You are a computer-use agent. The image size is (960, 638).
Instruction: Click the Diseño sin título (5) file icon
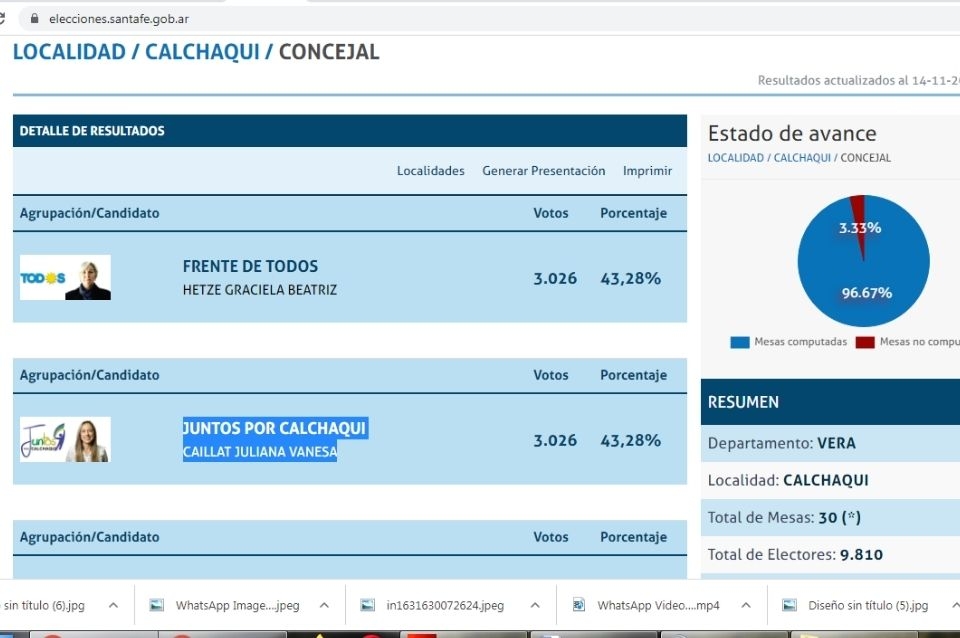click(x=789, y=605)
